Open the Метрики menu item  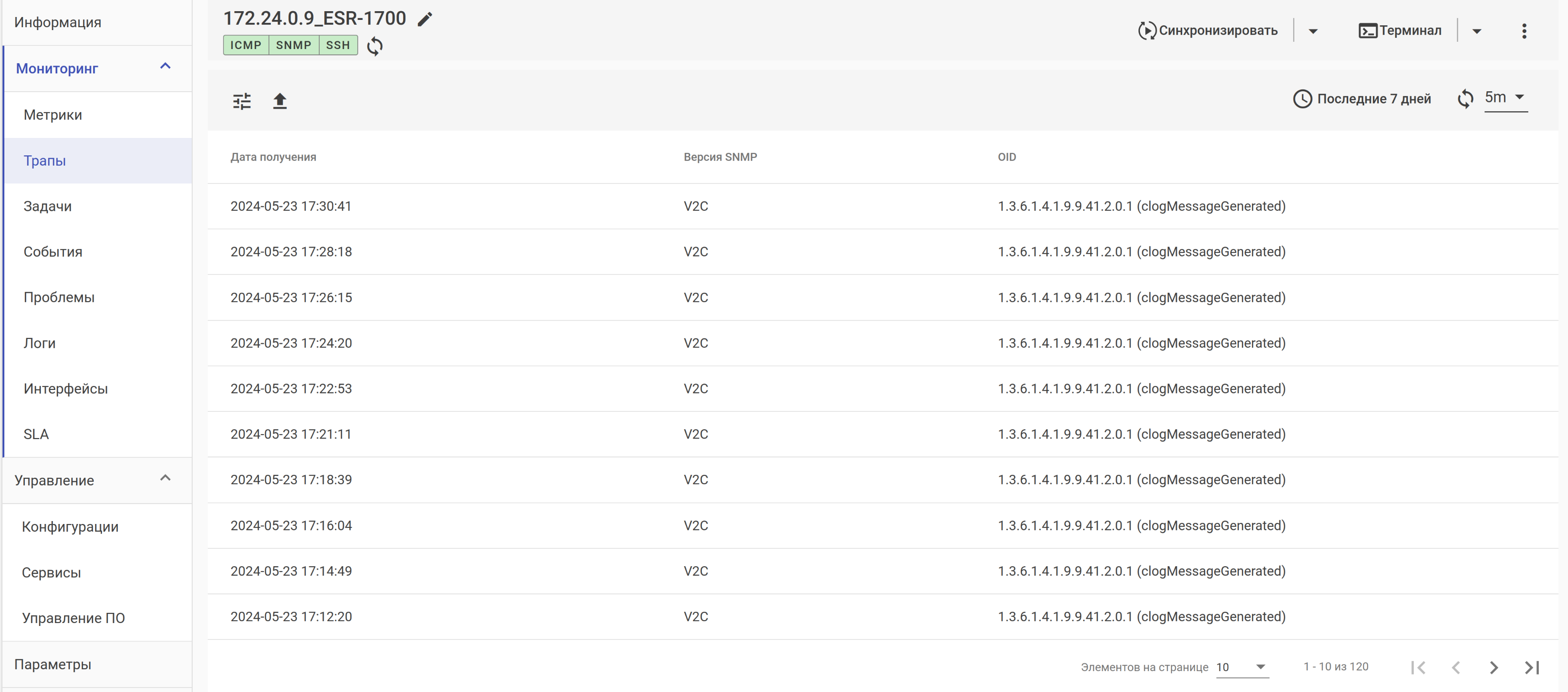point(53,115)
